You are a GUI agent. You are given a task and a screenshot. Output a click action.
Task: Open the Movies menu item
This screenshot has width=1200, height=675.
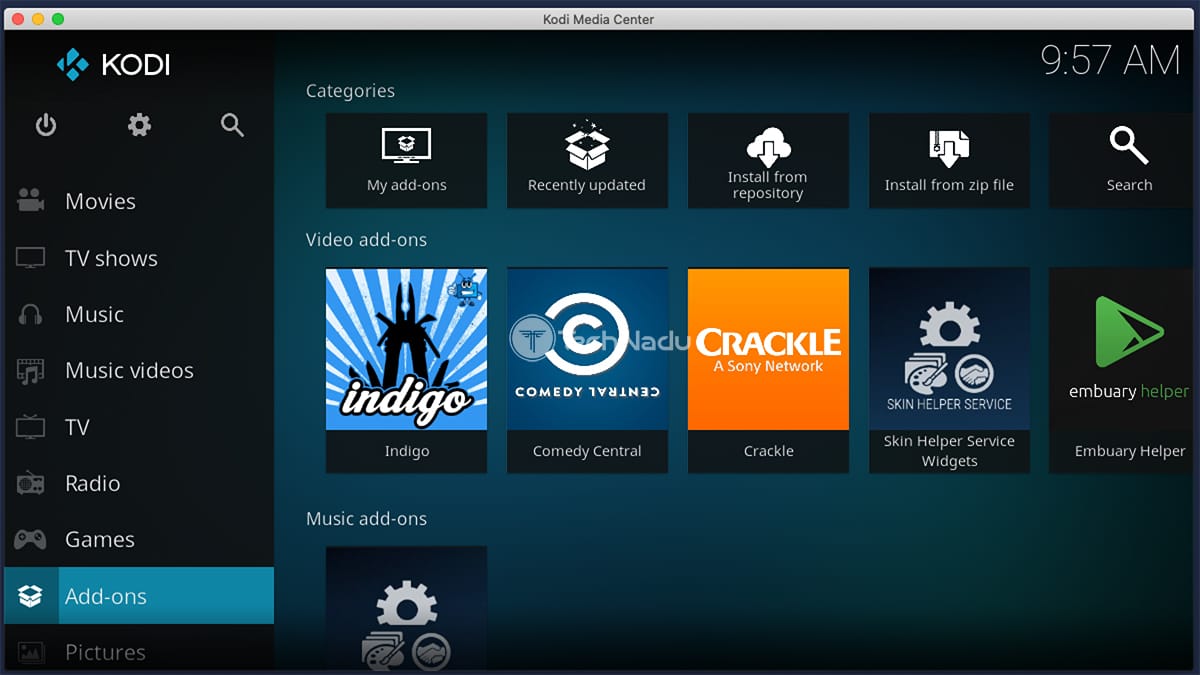(100, 201)
